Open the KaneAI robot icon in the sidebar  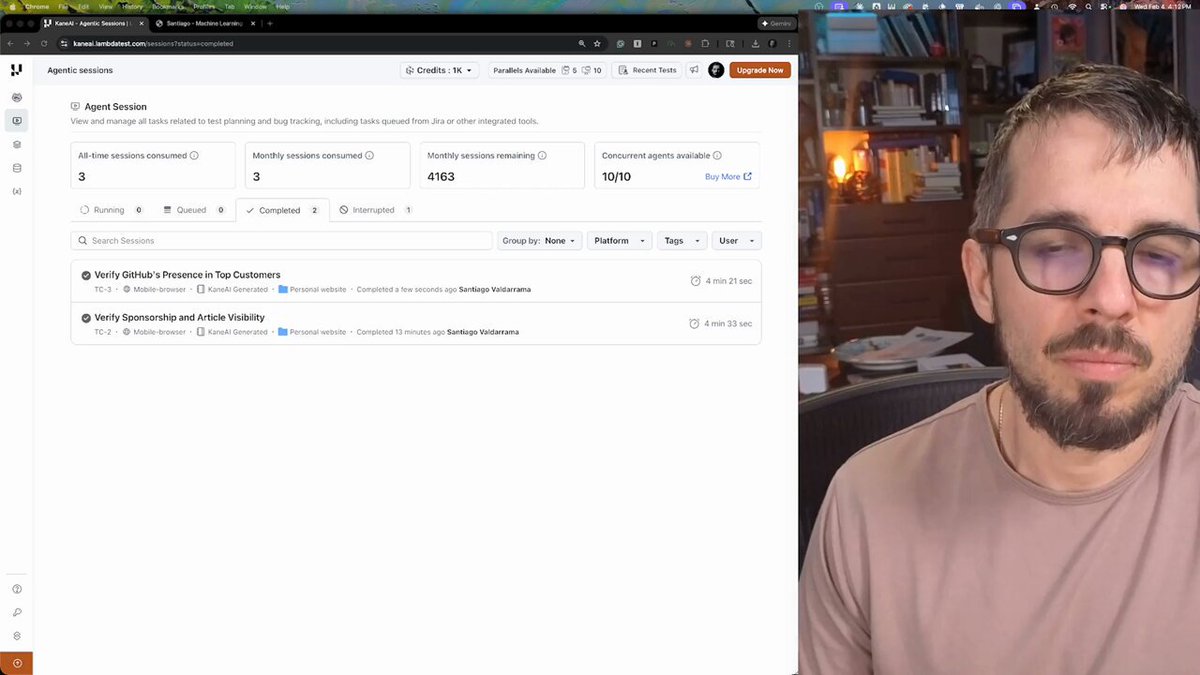pyautogui.click(x=17, y=97)
